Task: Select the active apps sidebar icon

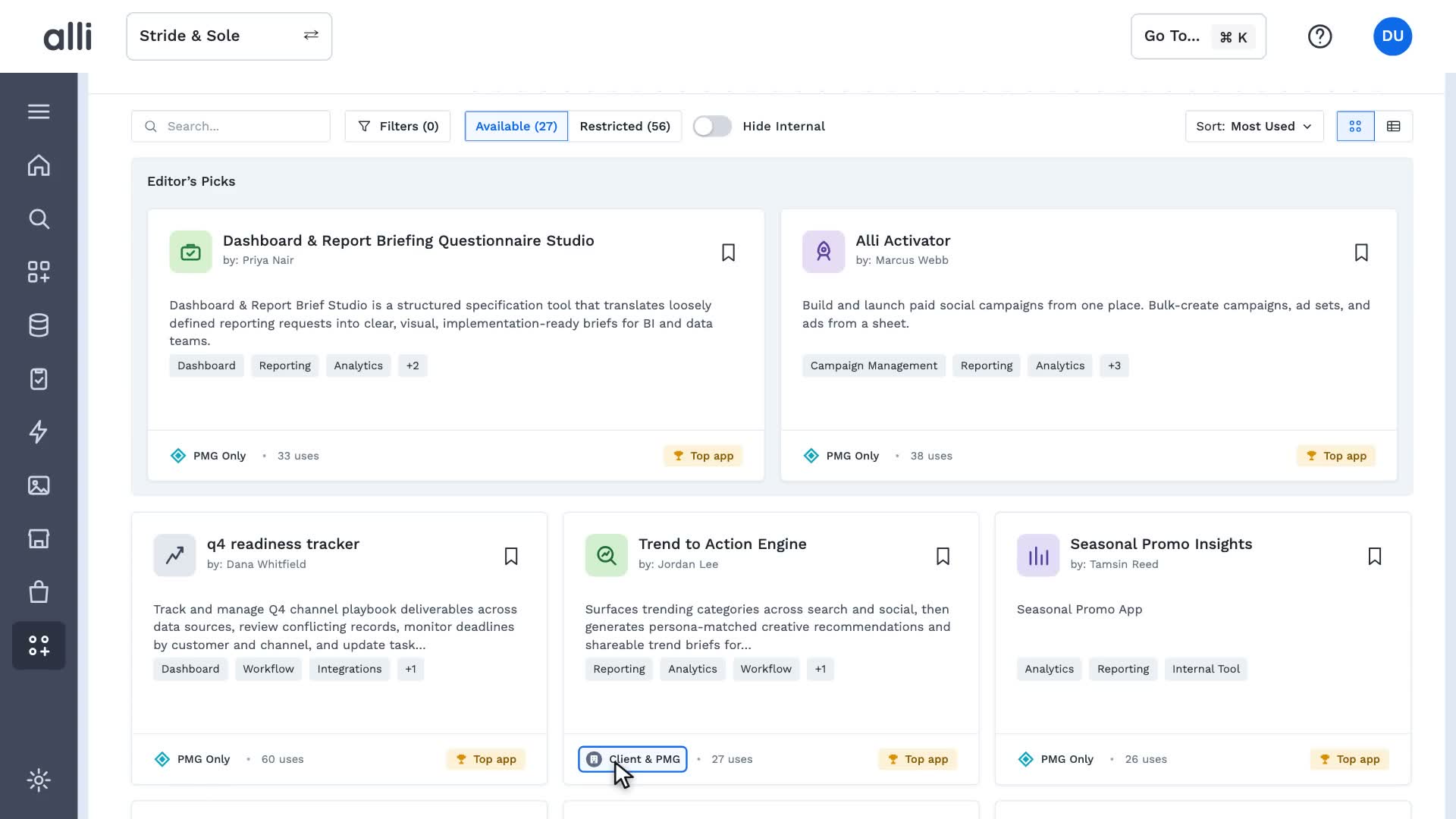Action: tap(39, 645)
